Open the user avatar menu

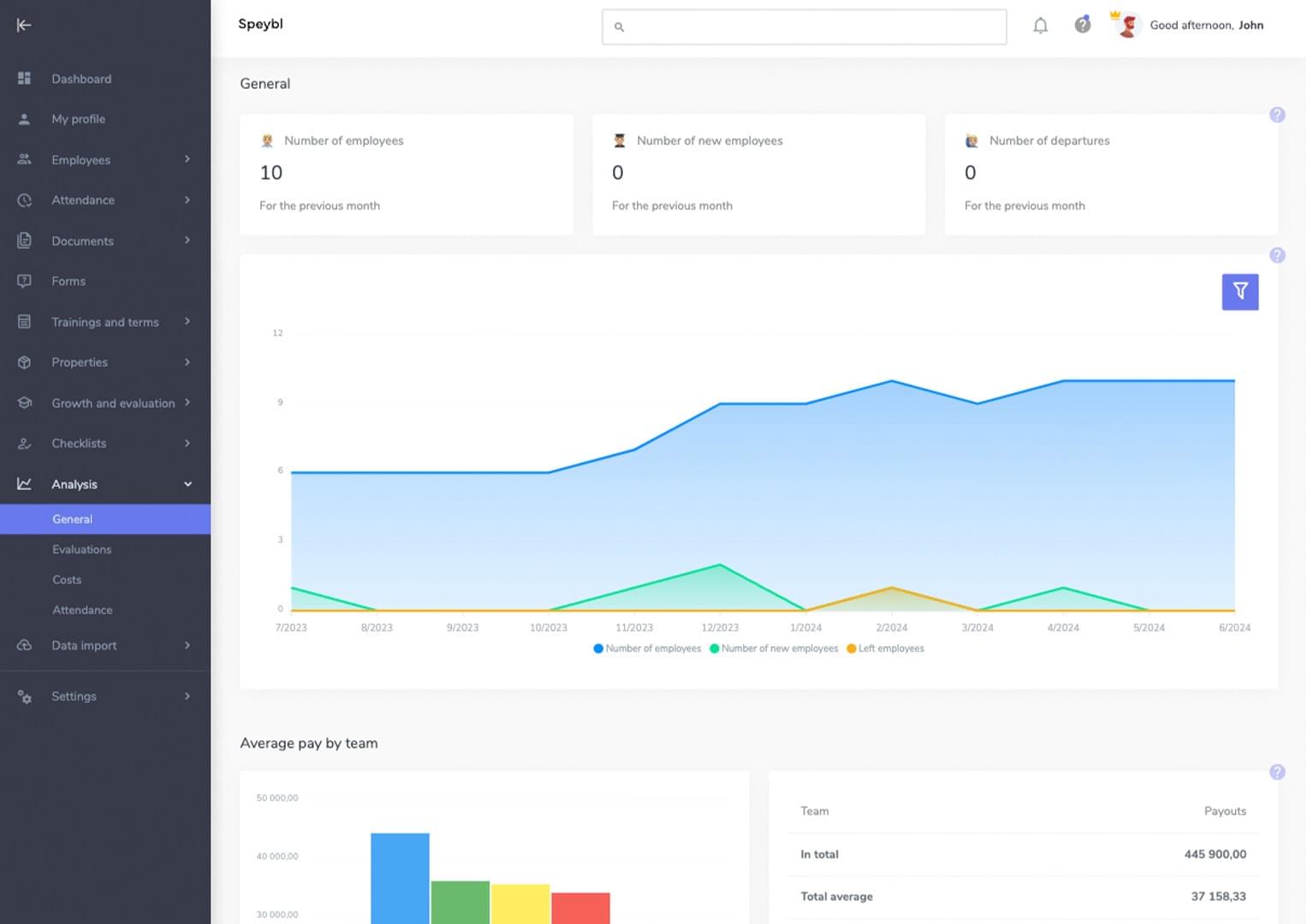(1127, 25)
